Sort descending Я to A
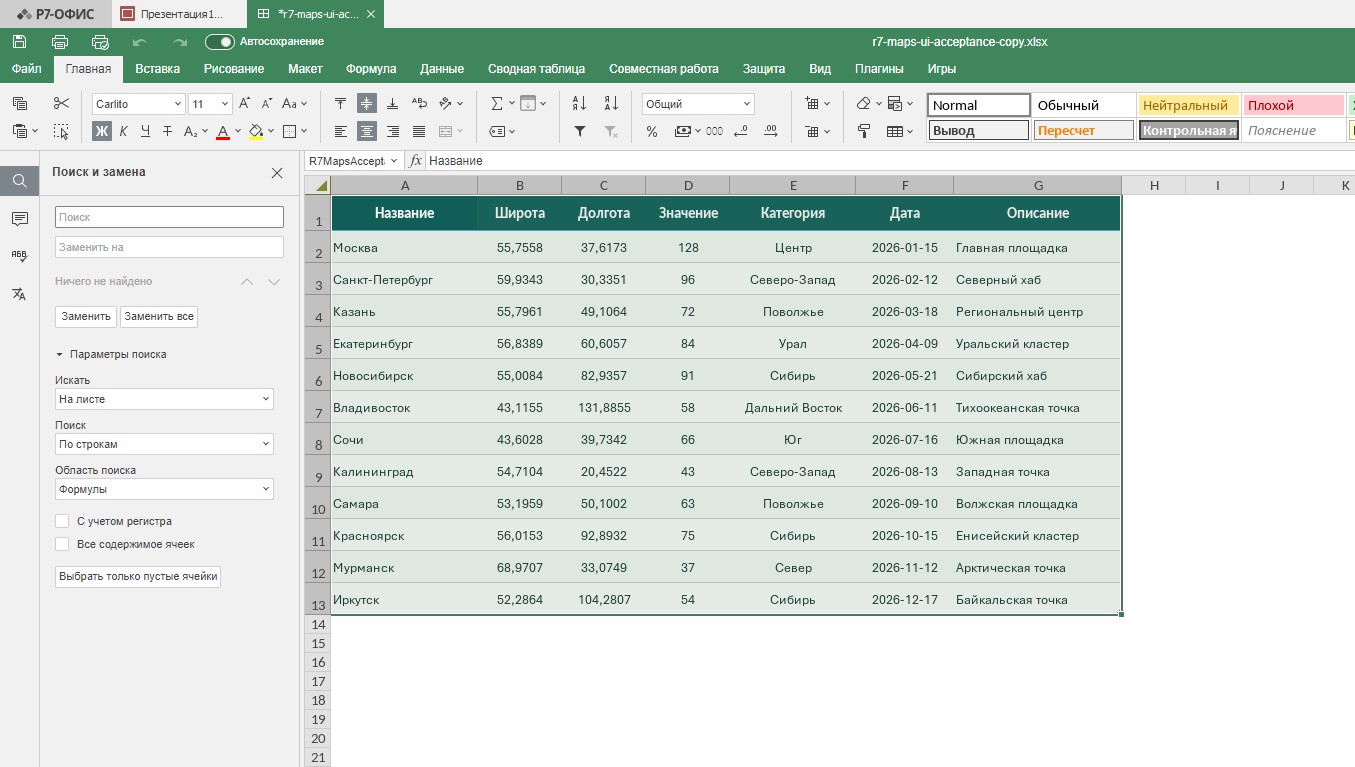This screenshot has width=1355, height=767. [612, 103]
